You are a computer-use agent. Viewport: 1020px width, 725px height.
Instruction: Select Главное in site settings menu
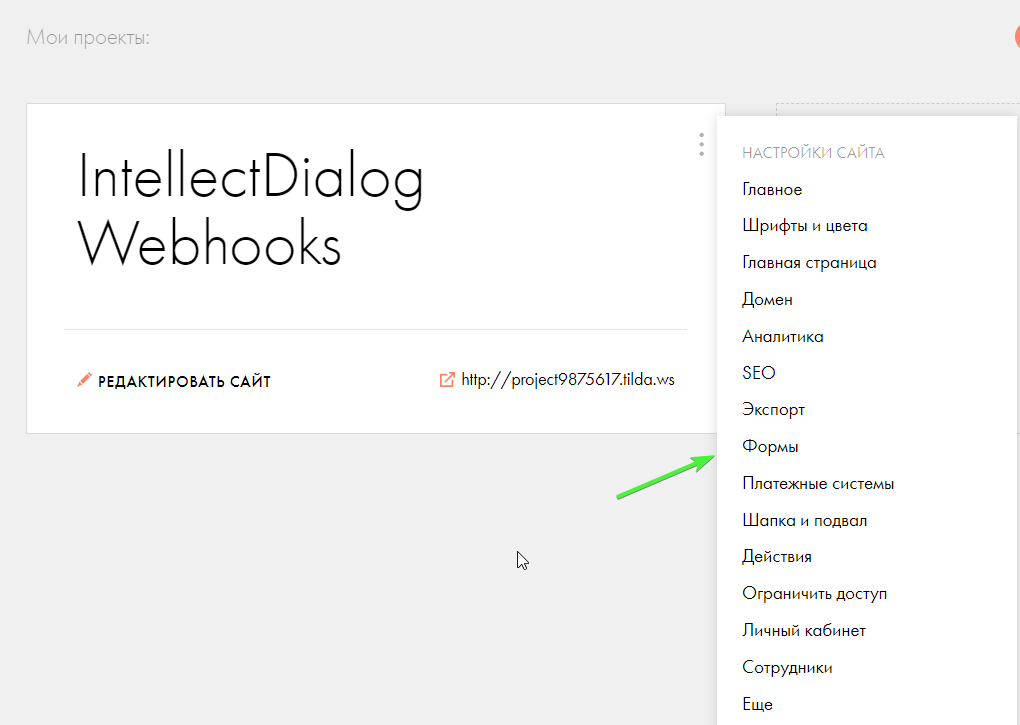click(772, 189)
